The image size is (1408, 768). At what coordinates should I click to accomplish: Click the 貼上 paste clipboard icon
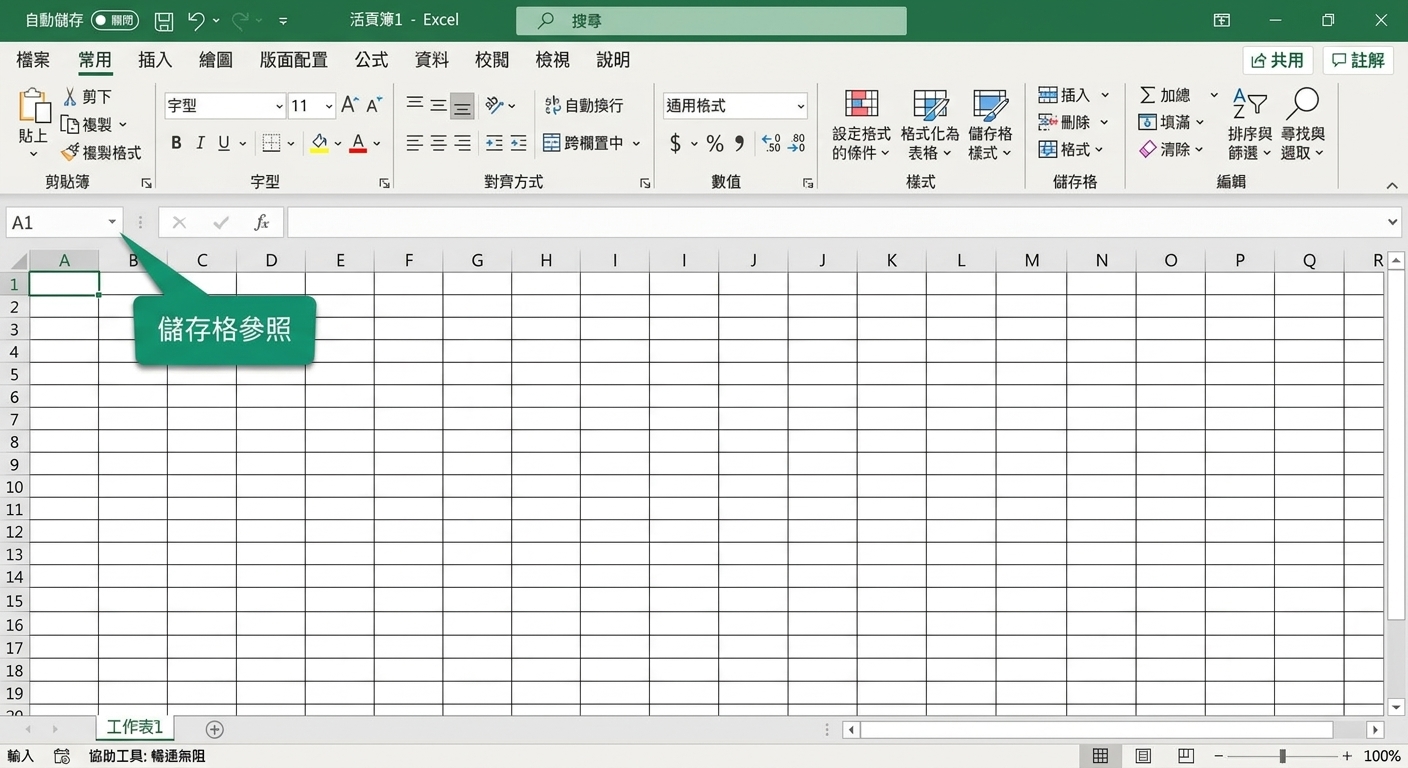tap(34, 105)
